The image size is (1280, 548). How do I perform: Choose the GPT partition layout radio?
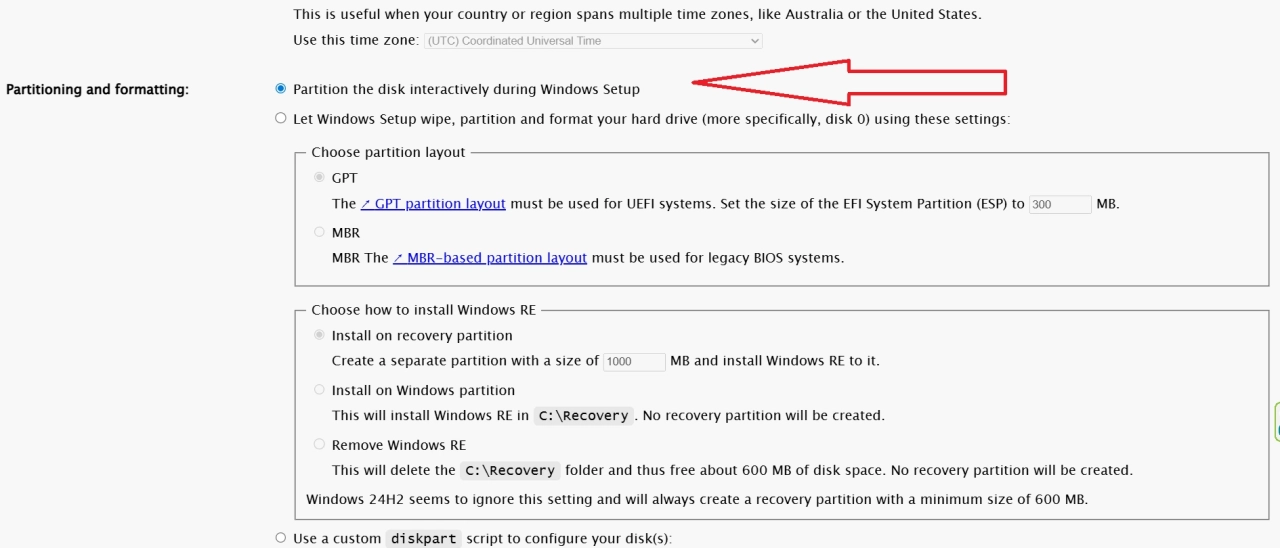click(x=320, y=178)
